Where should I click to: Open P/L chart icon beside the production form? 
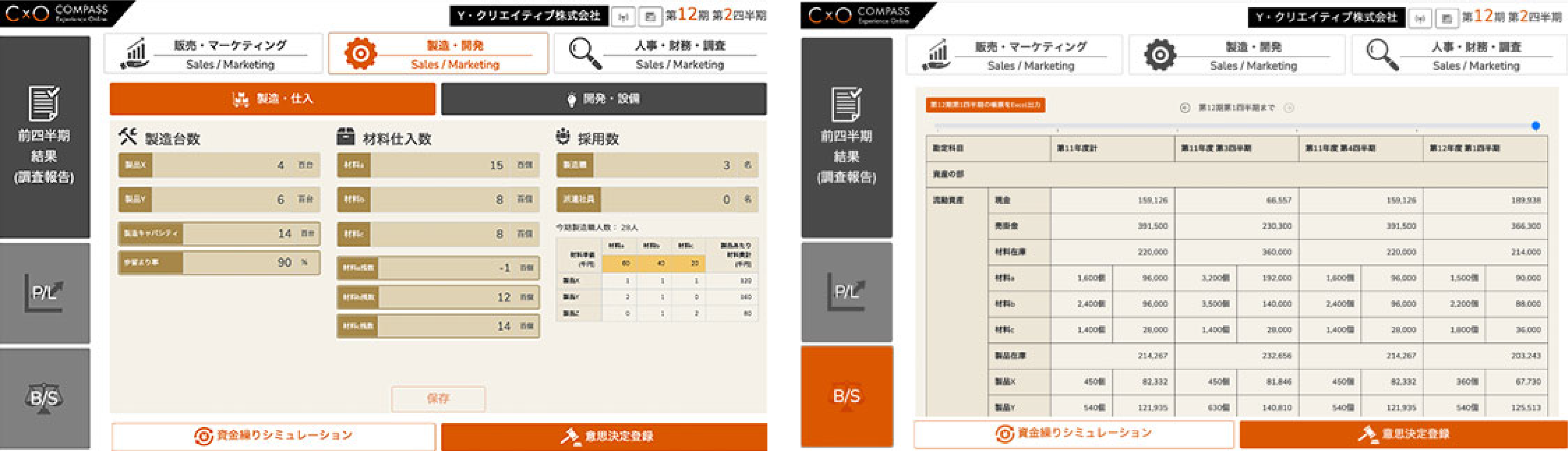(44, 293)
